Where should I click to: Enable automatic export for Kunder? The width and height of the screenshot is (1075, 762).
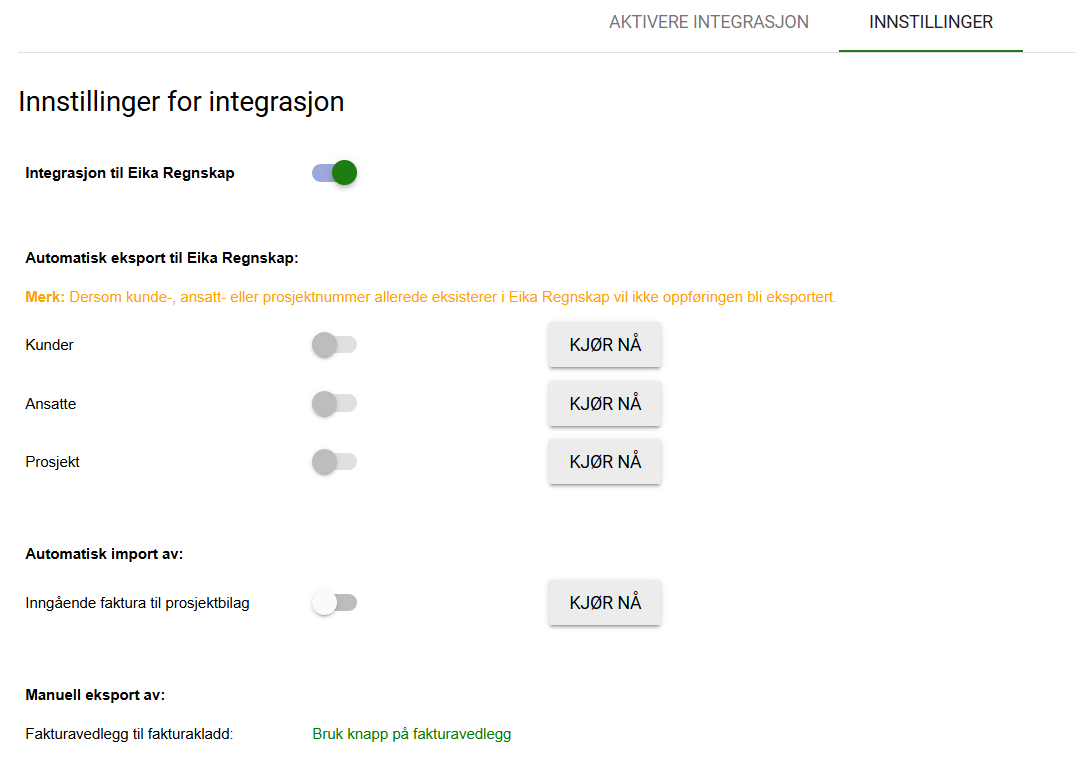pos(335,345)
